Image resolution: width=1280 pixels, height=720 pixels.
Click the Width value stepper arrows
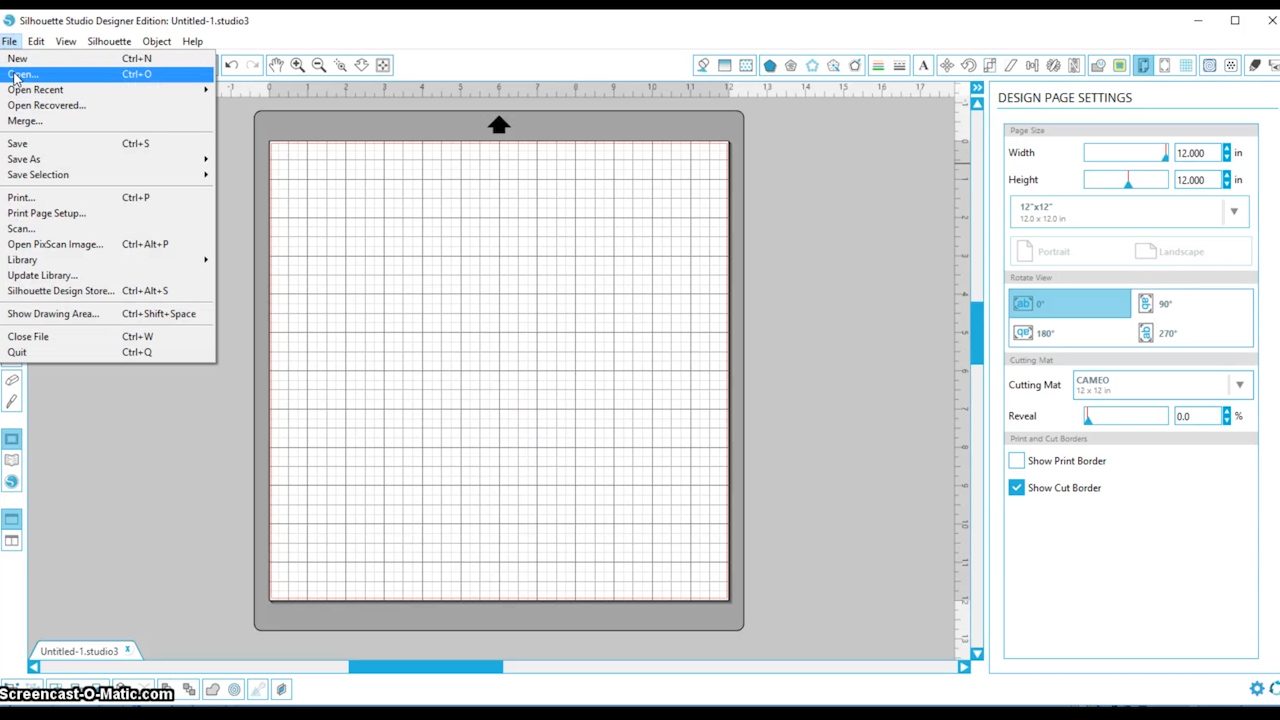[x=1227, y=153]
